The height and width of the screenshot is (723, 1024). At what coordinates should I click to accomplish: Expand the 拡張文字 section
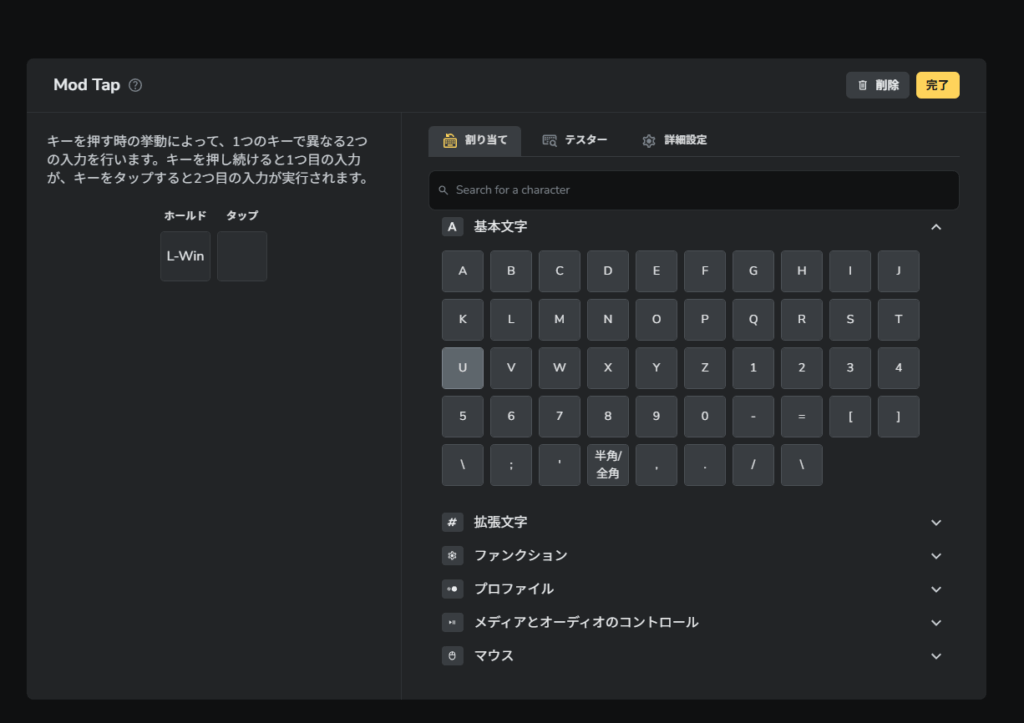936,522
